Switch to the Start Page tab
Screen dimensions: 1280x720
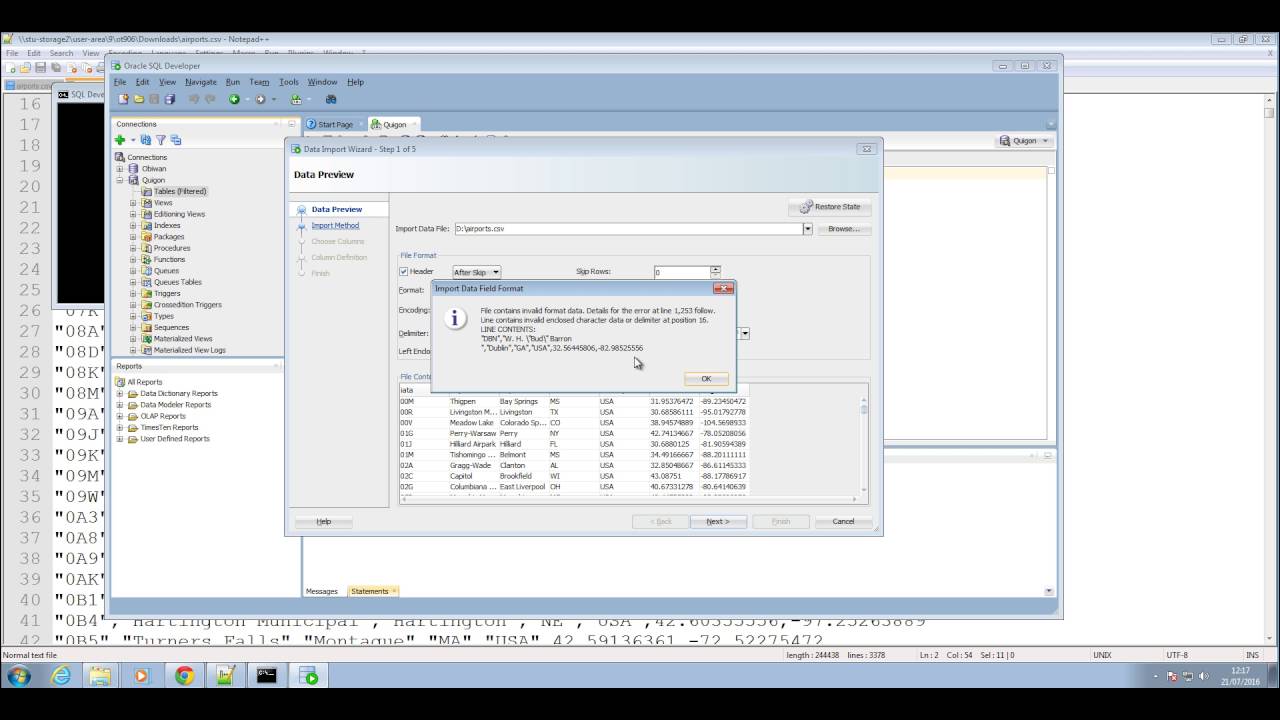point(334,124)
